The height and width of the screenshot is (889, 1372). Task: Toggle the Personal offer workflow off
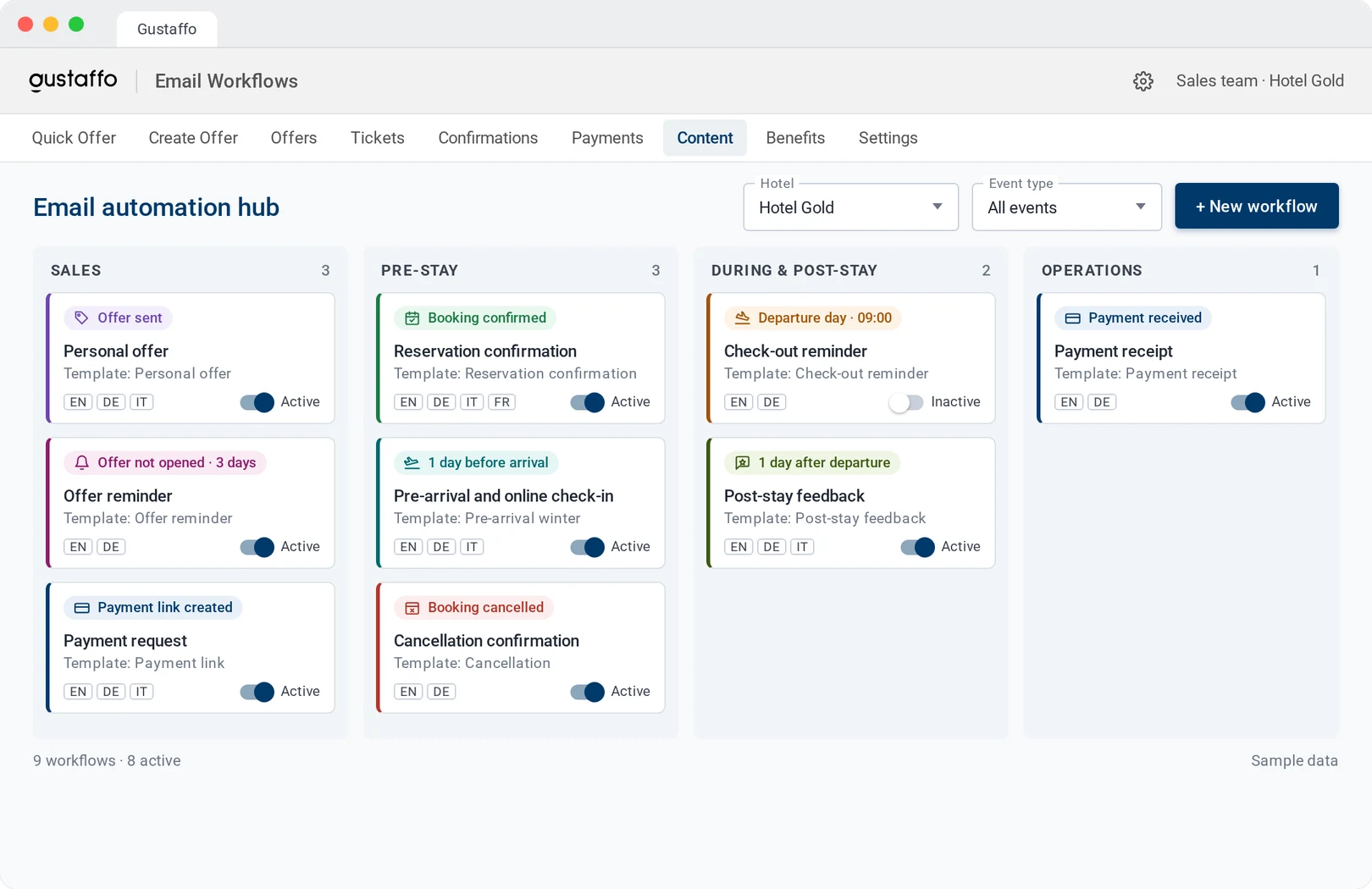(x=257, y=402)
